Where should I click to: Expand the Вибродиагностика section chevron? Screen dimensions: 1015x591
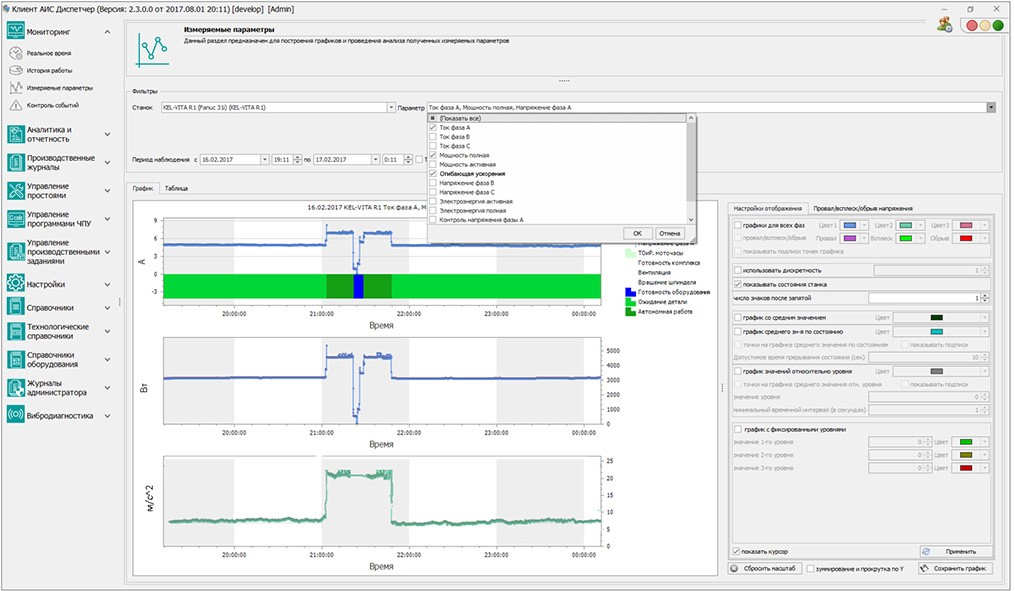(107, 416)
